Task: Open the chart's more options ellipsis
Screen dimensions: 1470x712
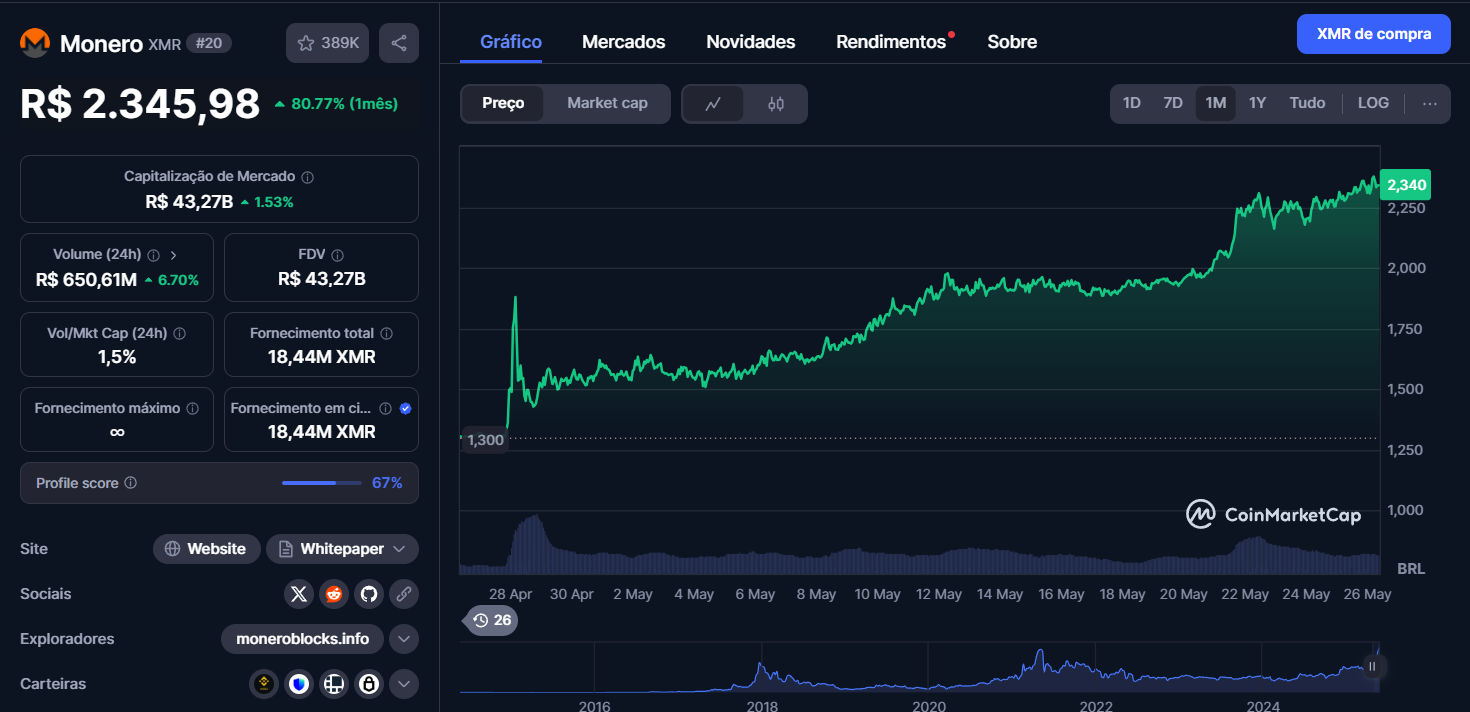Action: coord(1429,103)
